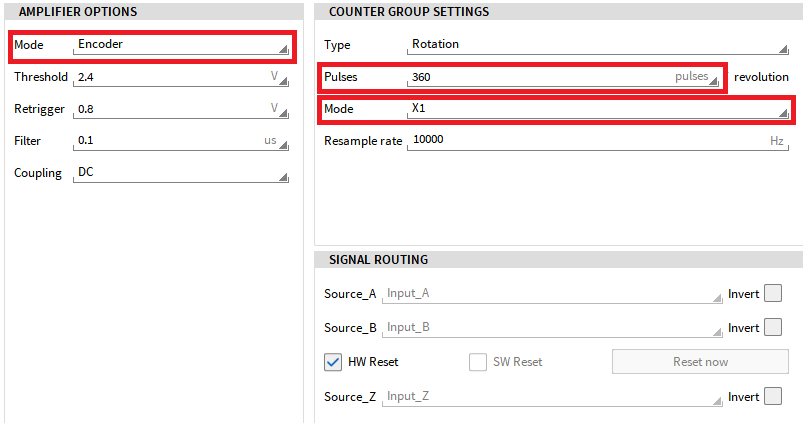Click the Amplifier Options section header
Viewport: 803px width, 423px height.
pyautogui.click(x=78, y=12)
